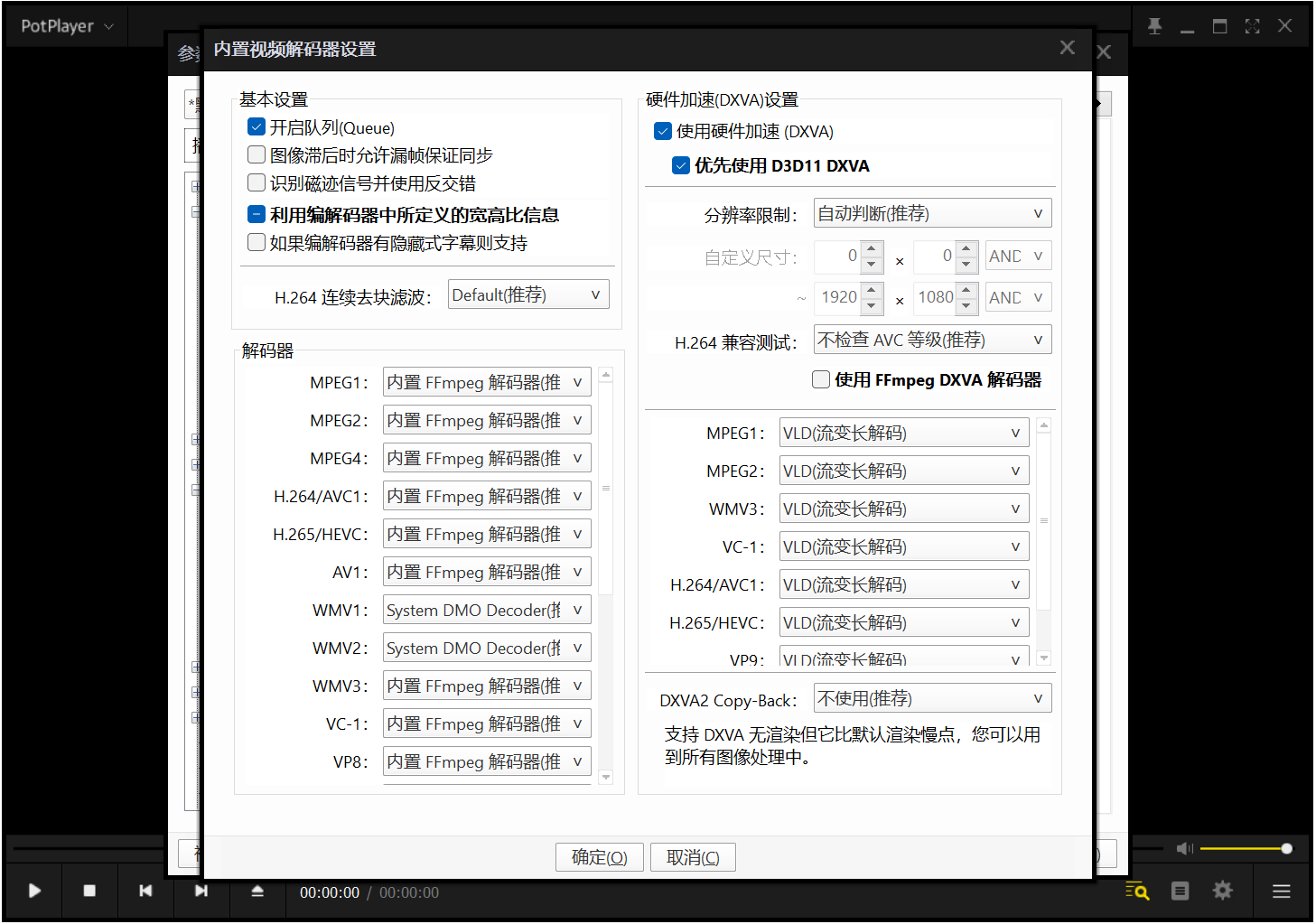
Task: Toggle 使用硬件加速 (DXVA) checkbox
Action: coord(663,131)
